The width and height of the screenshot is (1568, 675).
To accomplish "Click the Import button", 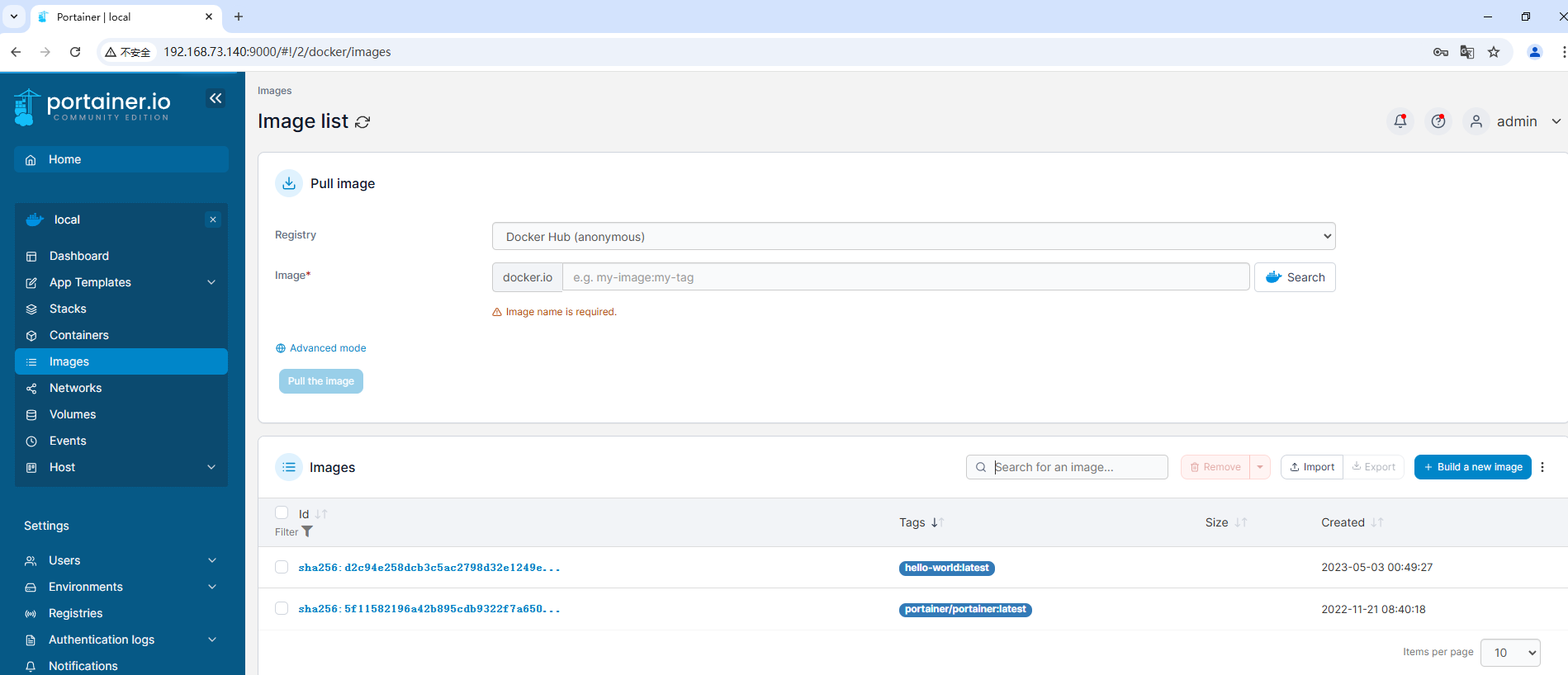I will 1312,467.
